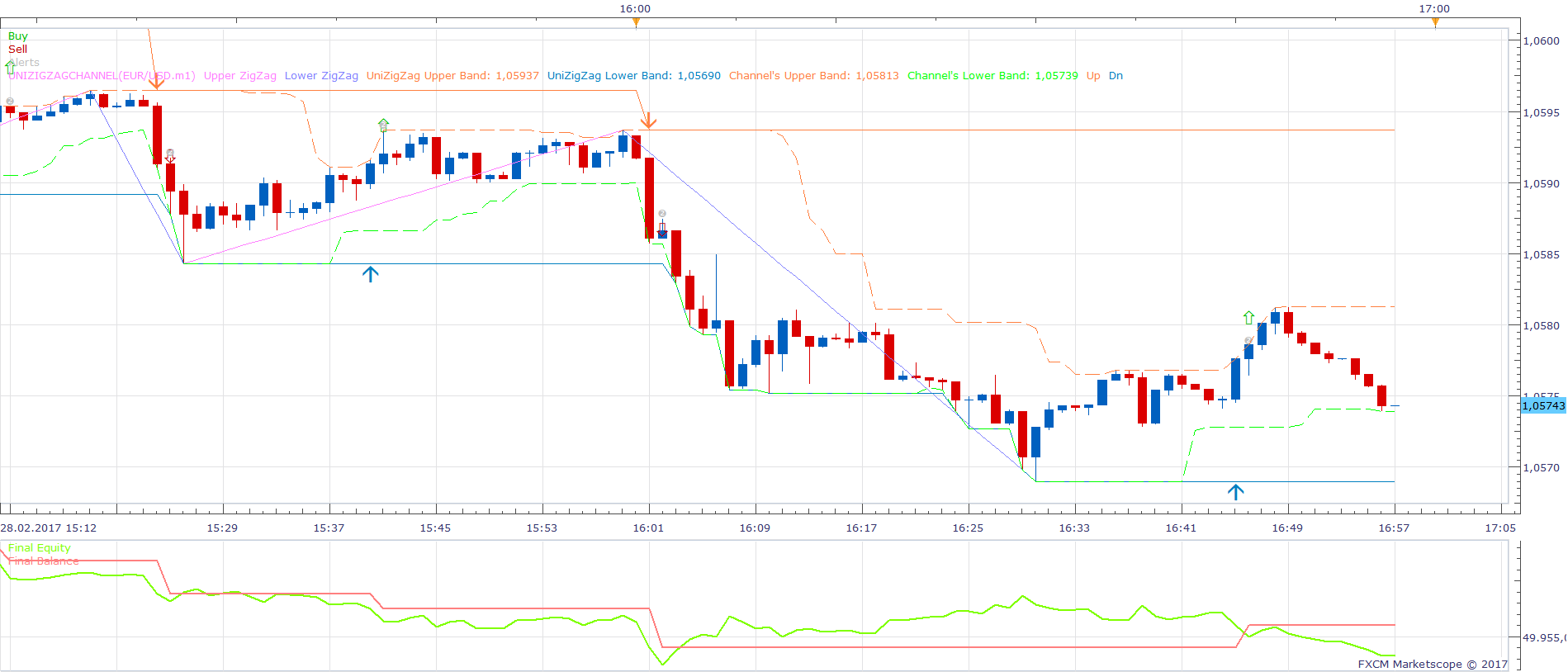Click the red sell marker below 15:25 candle
This screenshot has width=1568, height=672.
tap(170, 155)
